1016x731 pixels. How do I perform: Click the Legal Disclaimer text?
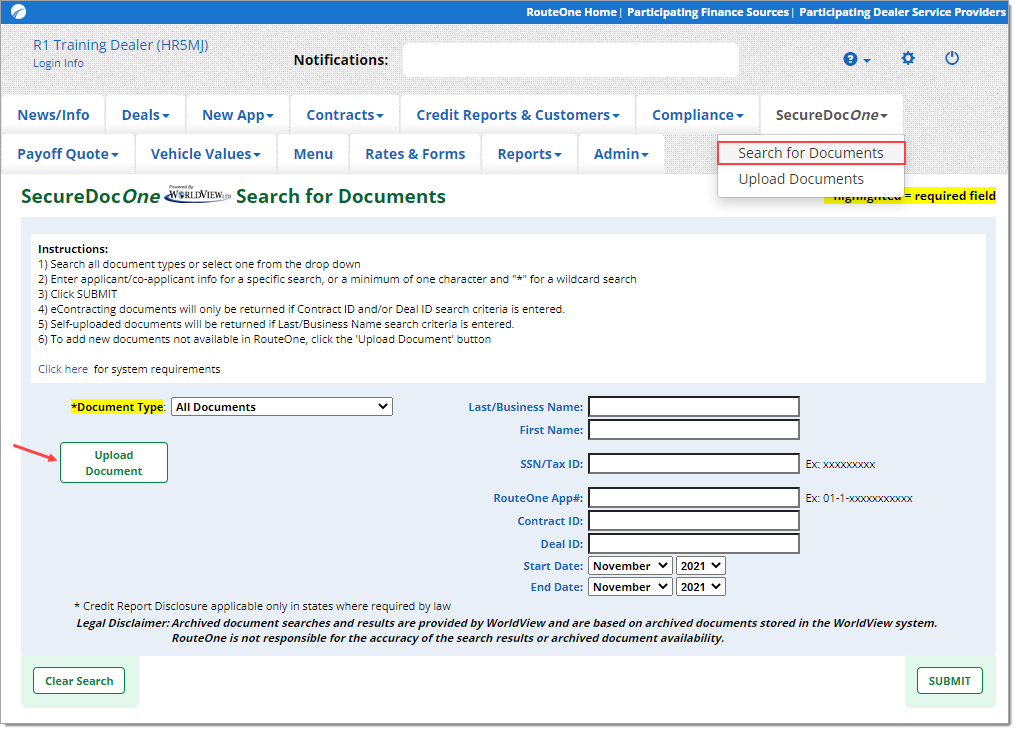[506, 631]
